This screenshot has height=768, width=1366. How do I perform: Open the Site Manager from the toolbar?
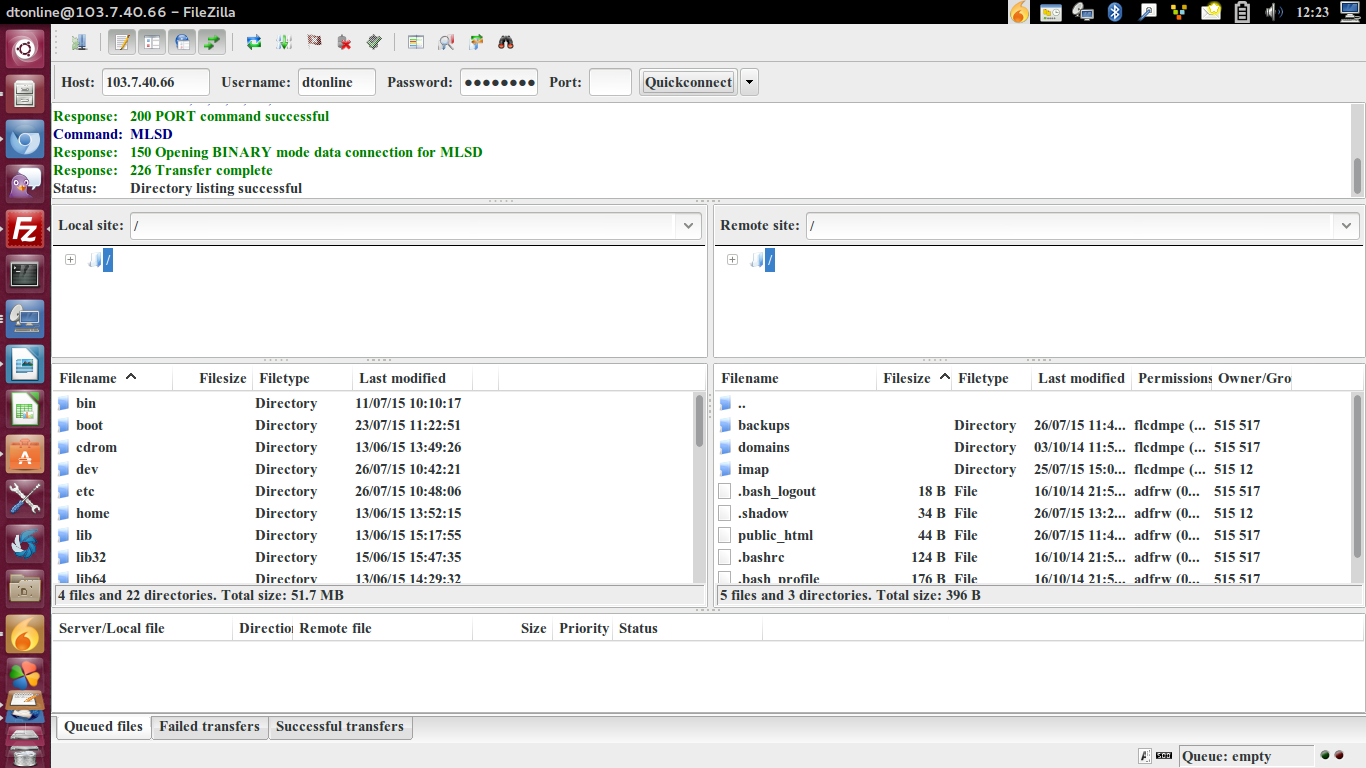click(x=79, y=42)
